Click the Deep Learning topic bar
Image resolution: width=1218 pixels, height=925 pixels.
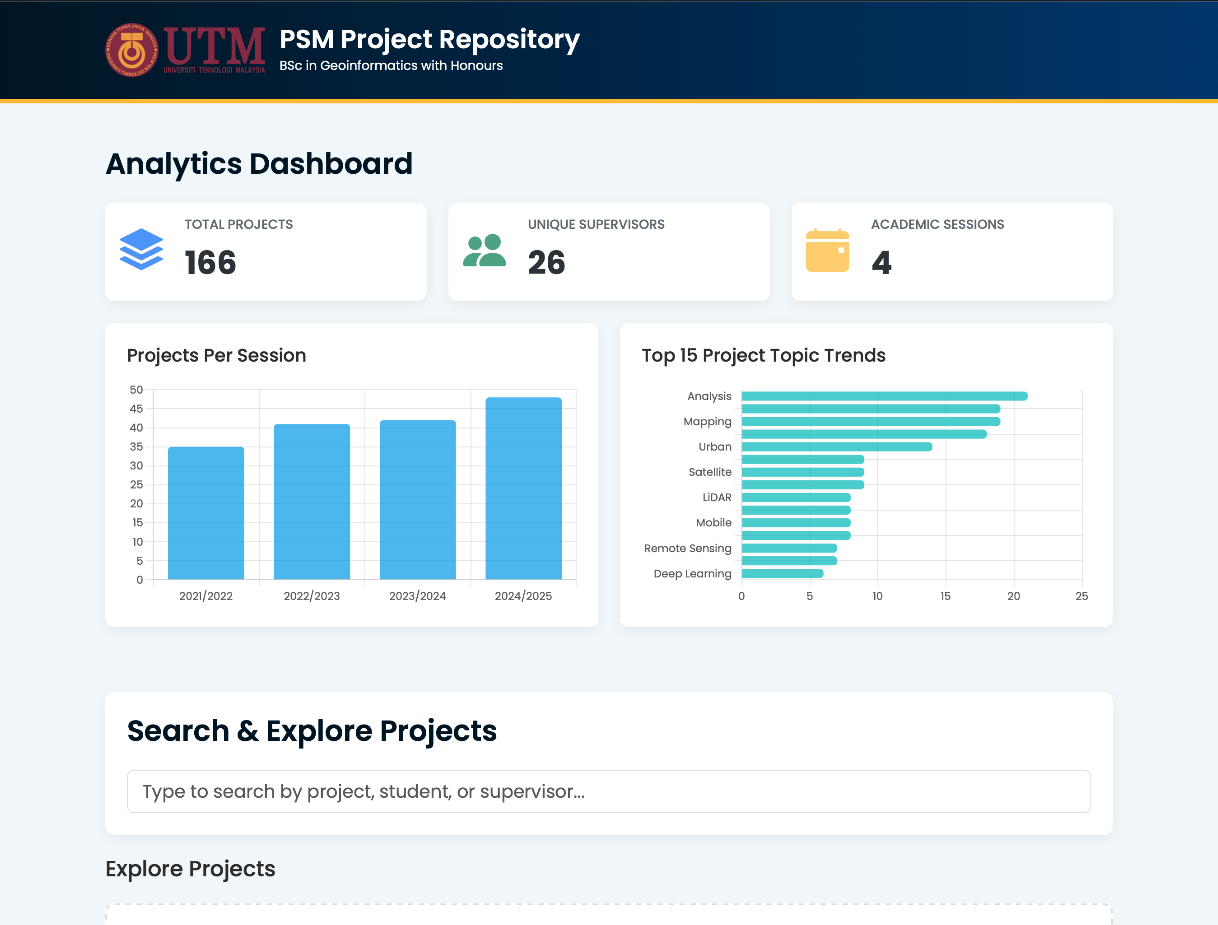tap(782, 573)
